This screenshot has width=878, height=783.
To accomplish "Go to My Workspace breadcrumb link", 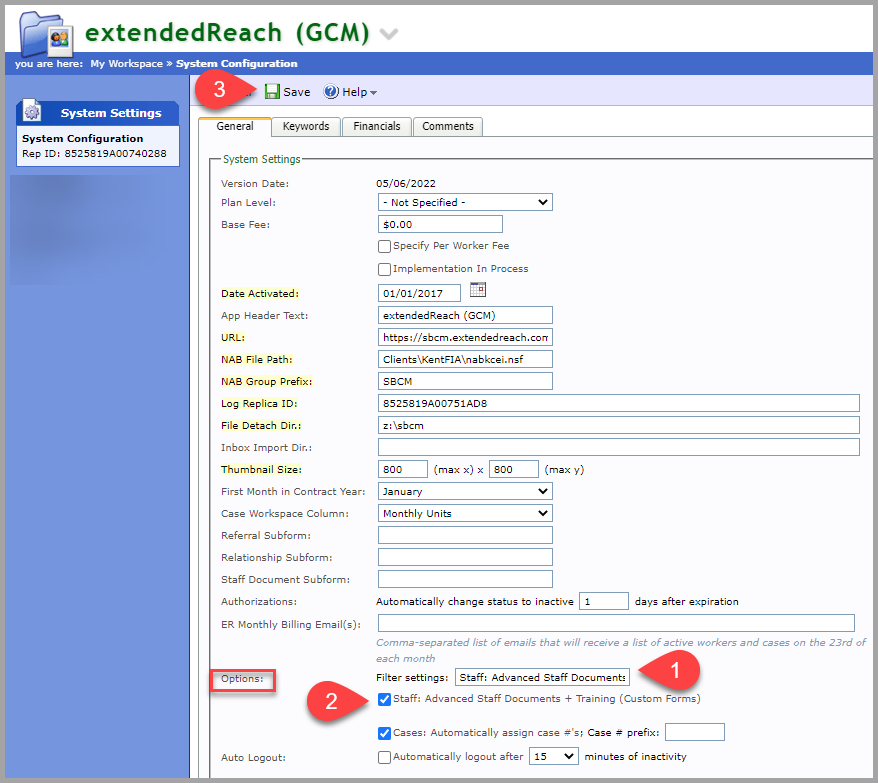I will click(x=127, y=64).
